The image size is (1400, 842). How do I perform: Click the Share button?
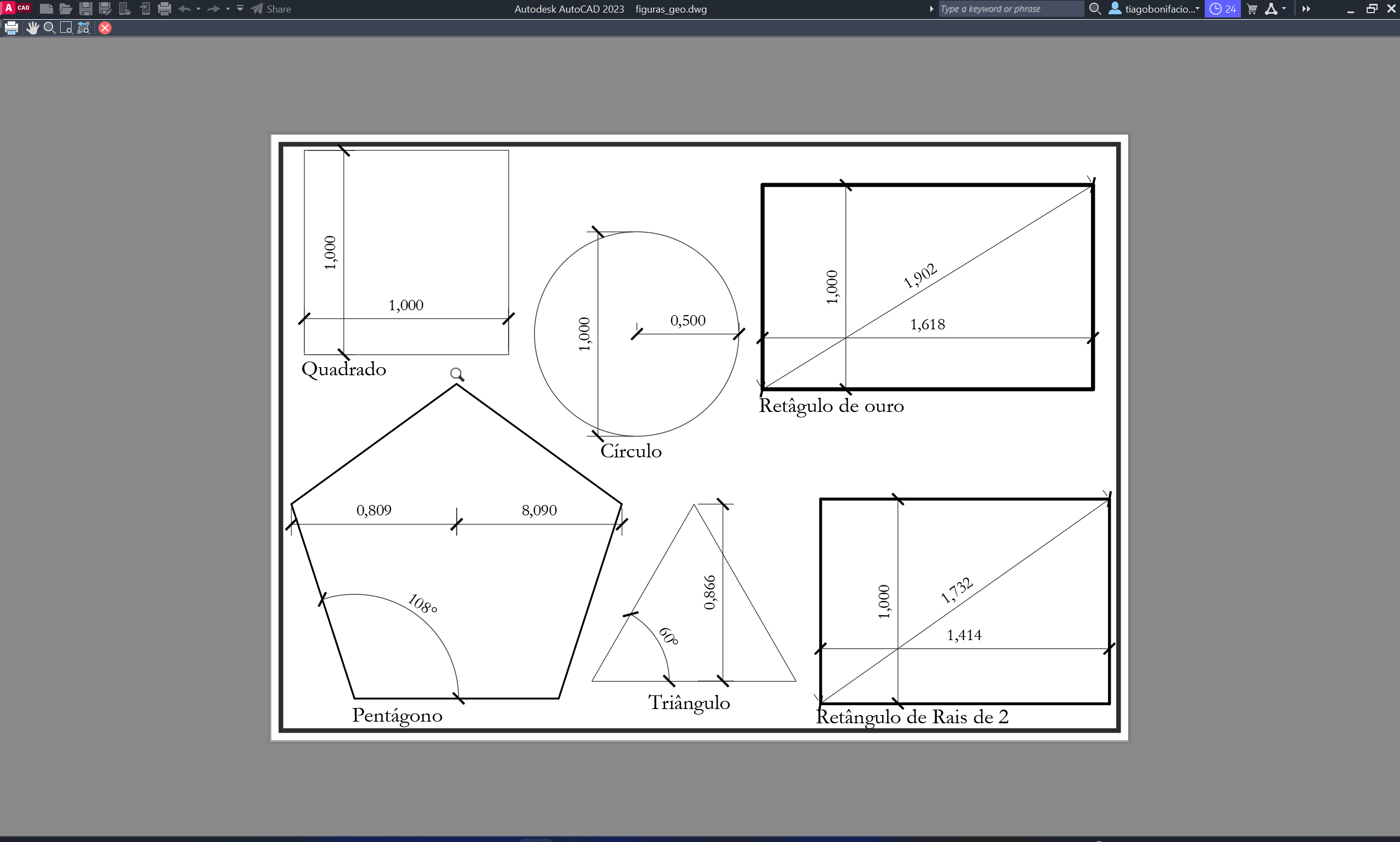point(271,9)
